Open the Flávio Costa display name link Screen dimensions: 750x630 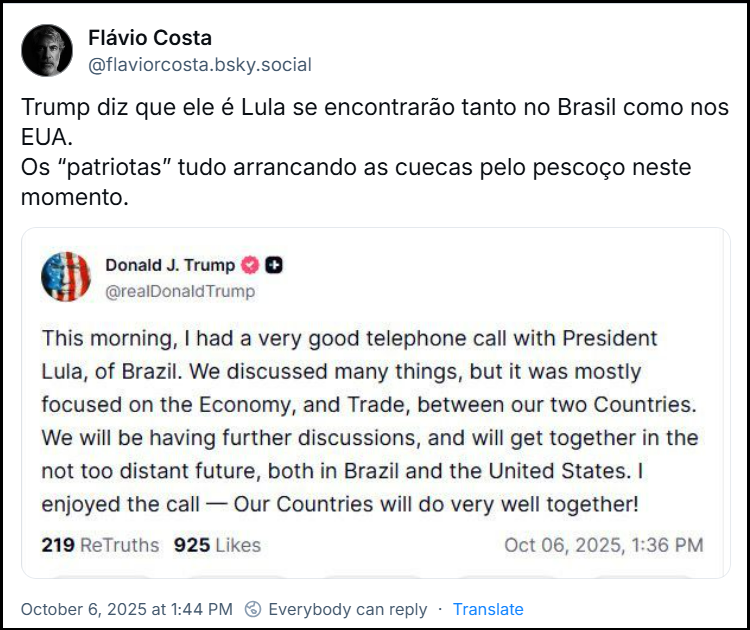point(150,38)
